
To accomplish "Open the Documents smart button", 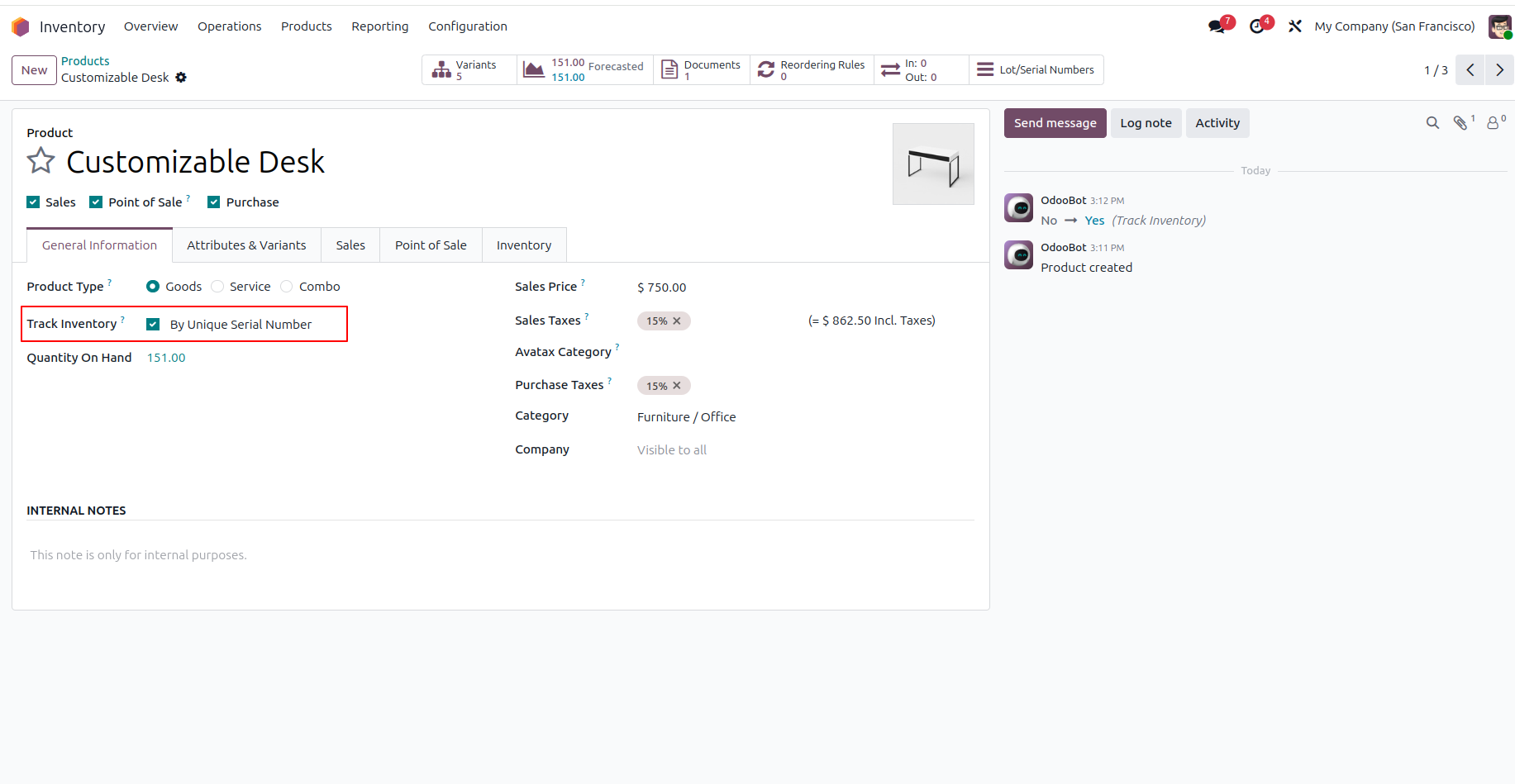I will pos(702,70).
